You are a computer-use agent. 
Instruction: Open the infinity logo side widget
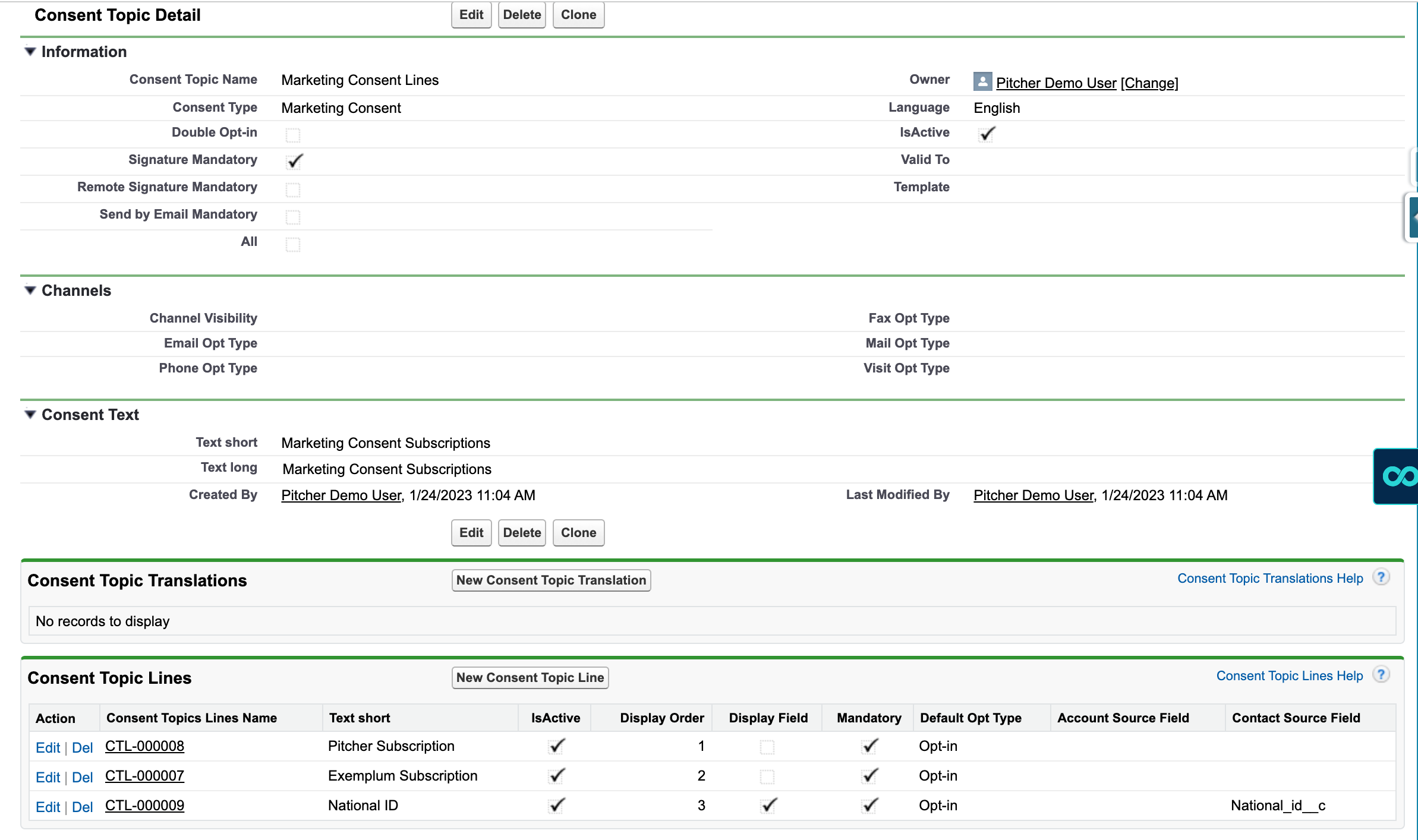[1398, 476]
